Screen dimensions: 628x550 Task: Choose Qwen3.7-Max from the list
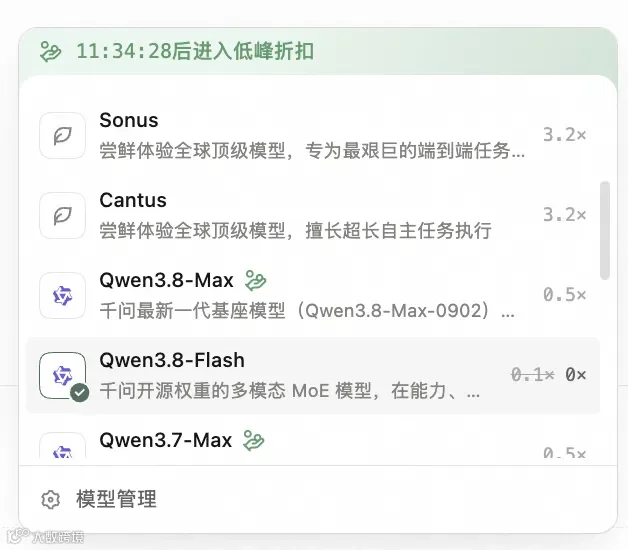pyautogui.click(x=313, y=442)
